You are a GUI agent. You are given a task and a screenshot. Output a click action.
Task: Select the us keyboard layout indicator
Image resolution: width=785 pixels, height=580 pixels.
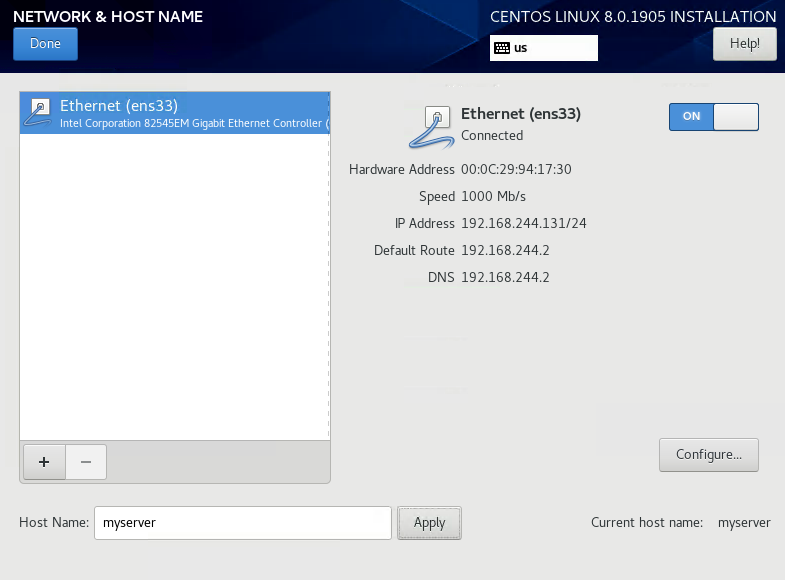[544, 48]
